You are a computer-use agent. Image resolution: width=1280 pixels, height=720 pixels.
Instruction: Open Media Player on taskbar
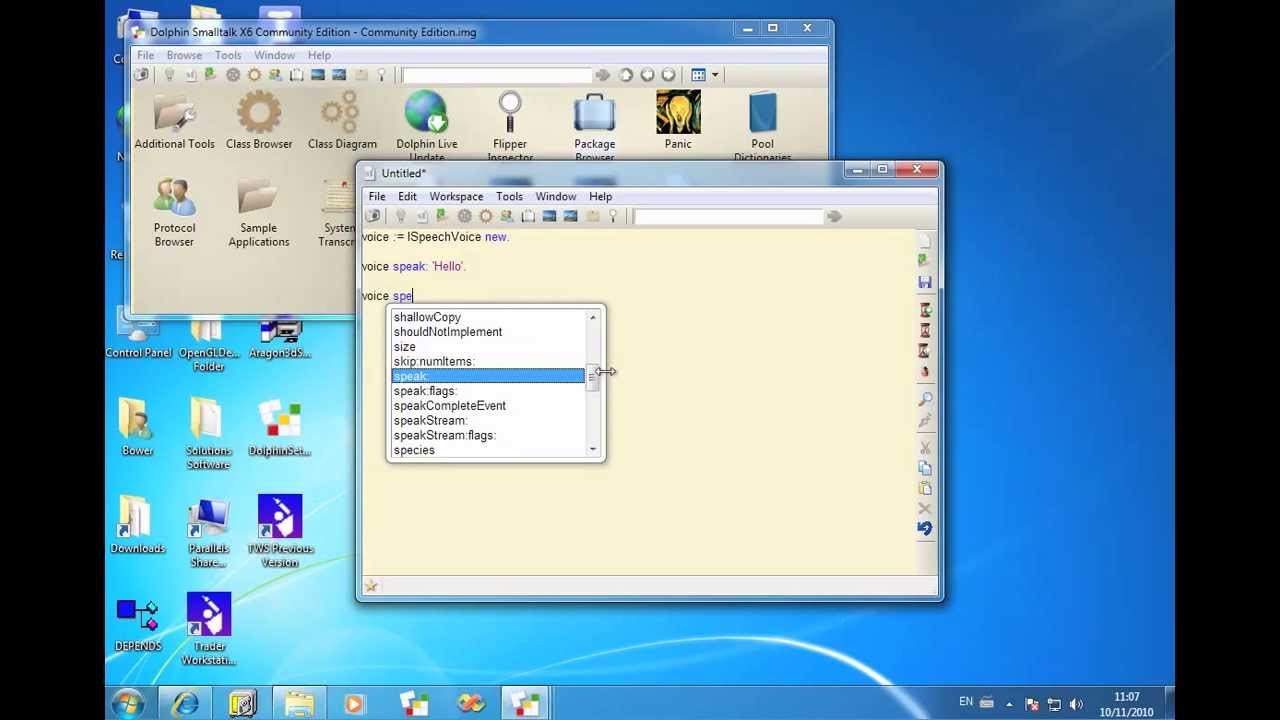pos(354,704)
